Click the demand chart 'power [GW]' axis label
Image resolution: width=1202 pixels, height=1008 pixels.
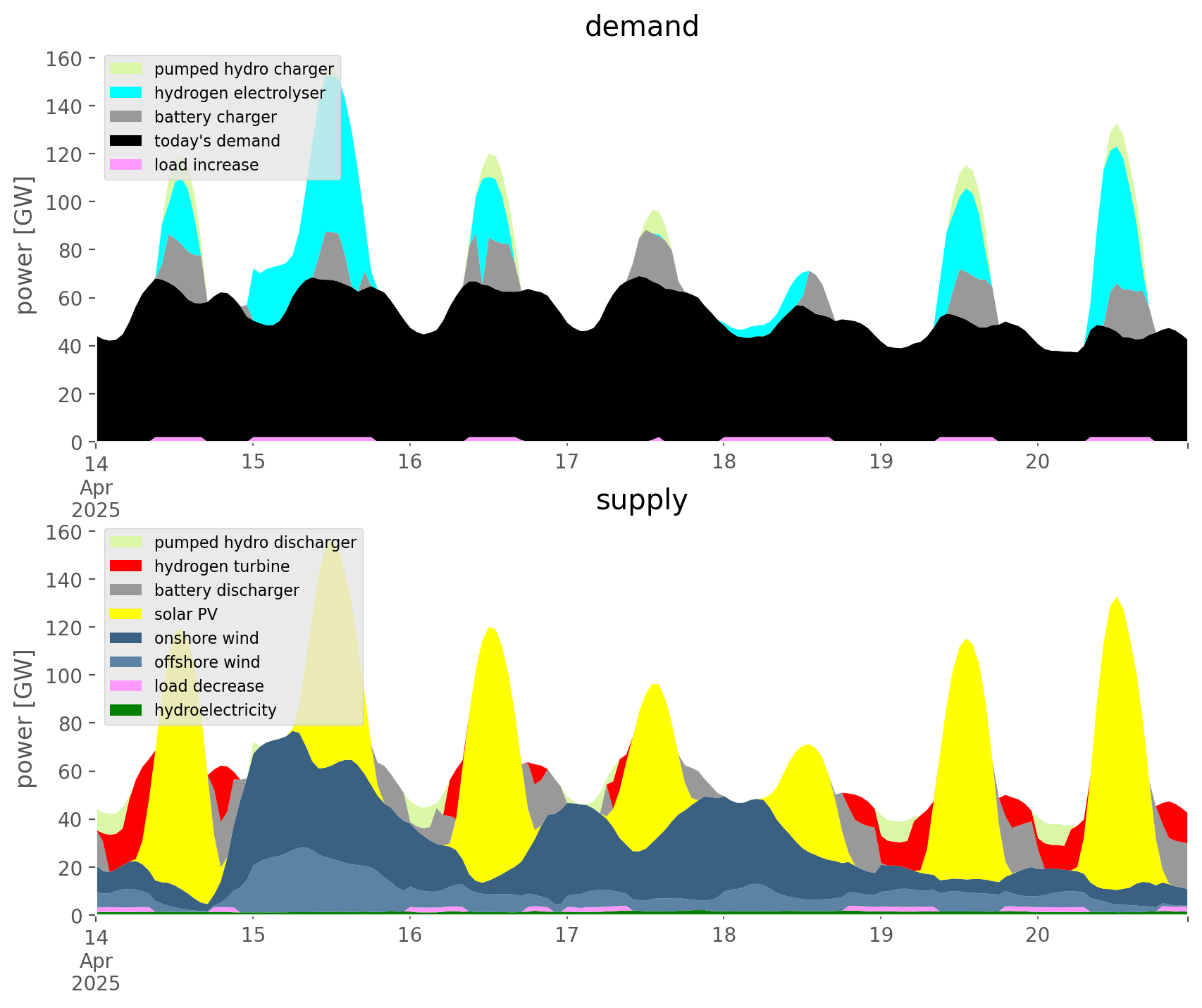25,247
